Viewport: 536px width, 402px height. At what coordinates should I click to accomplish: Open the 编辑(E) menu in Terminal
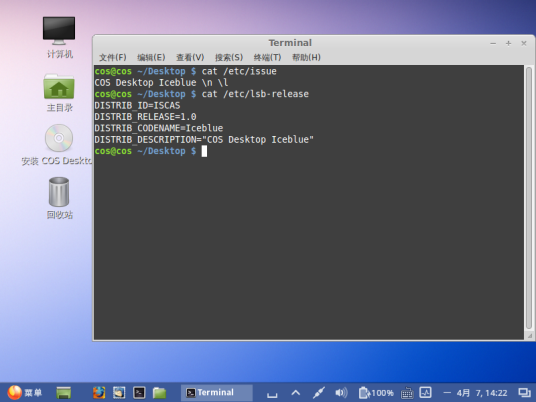(151, 57)
